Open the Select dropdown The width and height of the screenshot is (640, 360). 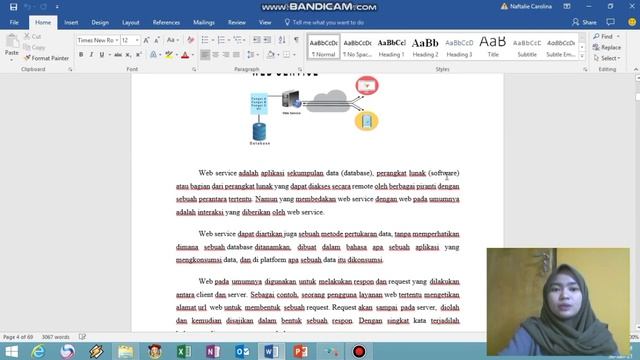pos(607,58)
